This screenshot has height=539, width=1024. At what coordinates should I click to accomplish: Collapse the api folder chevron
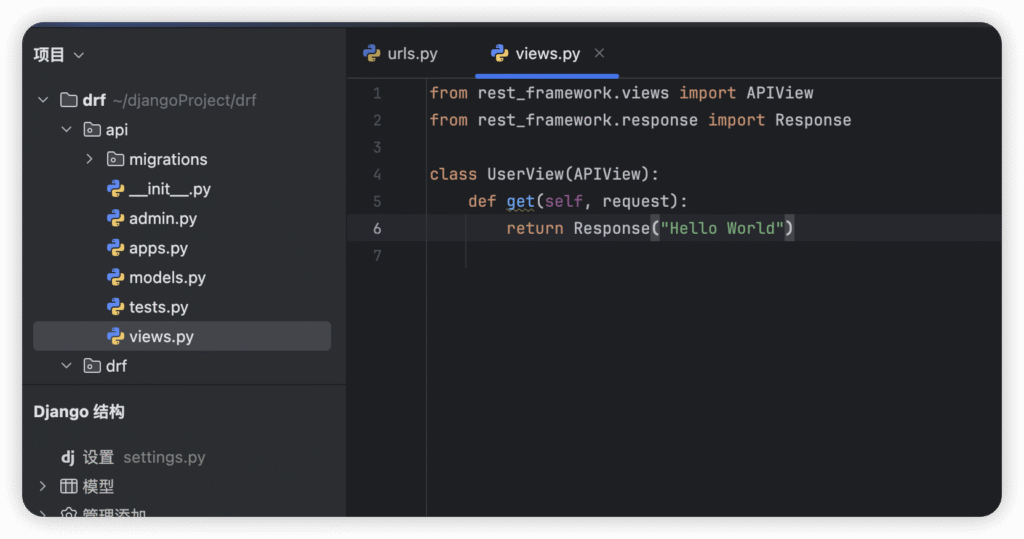(x=66, y=130)
